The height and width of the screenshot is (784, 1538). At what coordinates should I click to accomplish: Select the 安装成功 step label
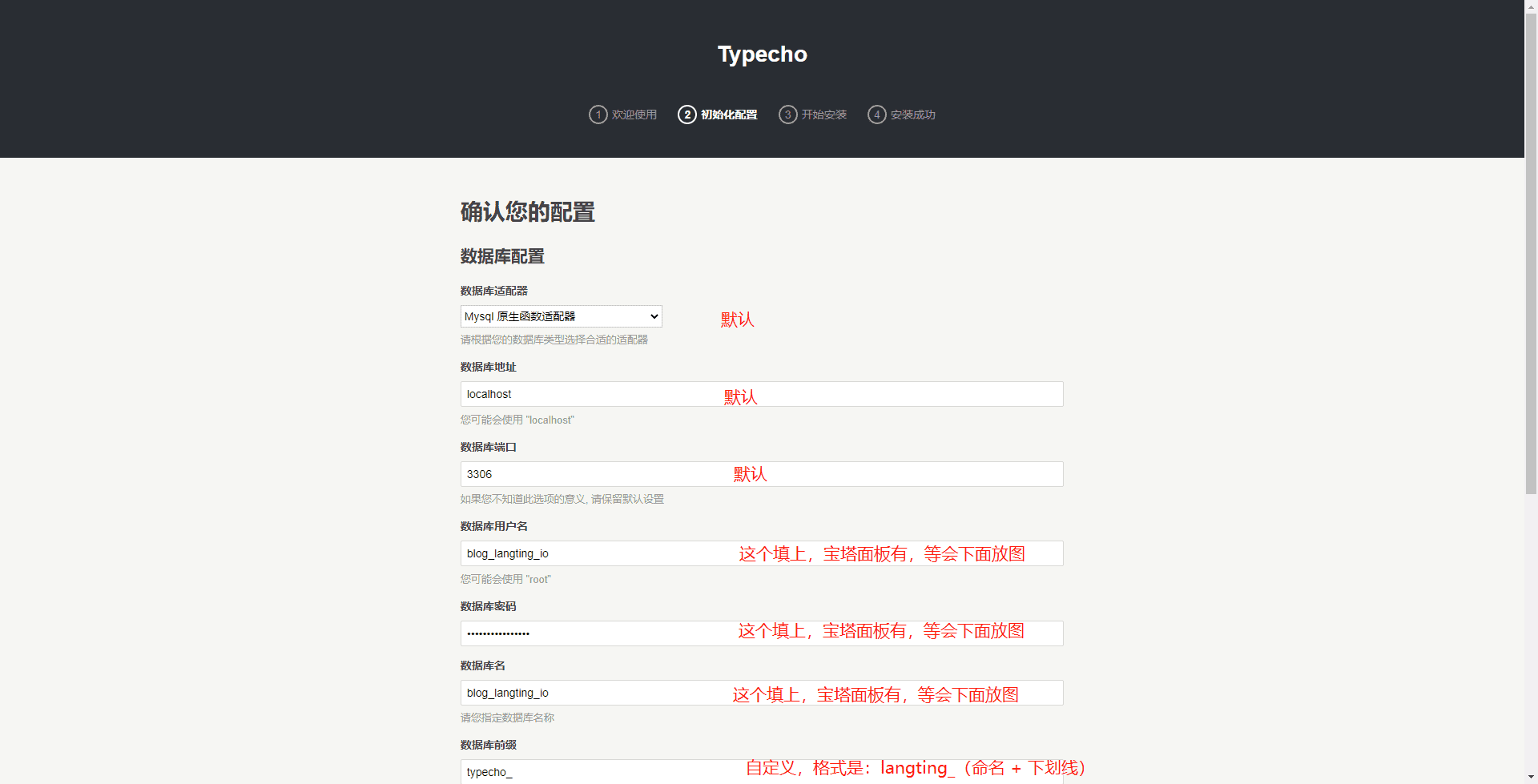tap(913, 115)
